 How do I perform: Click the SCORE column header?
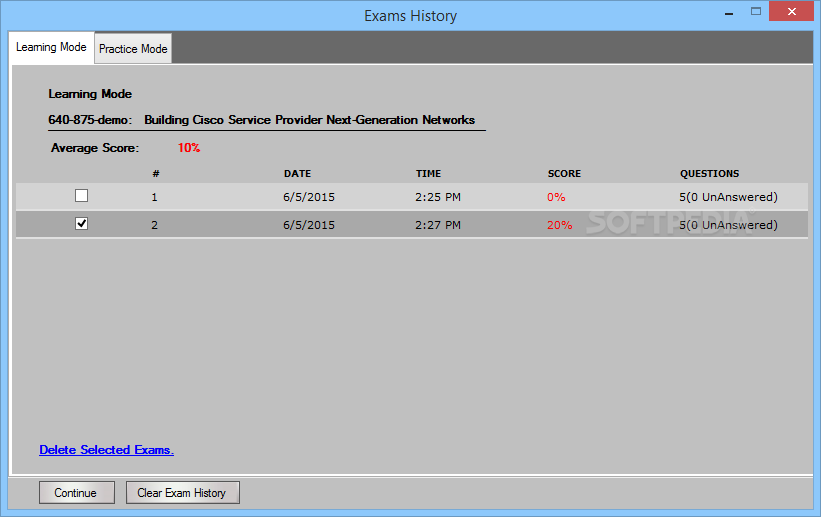click(x=564, y=173)
